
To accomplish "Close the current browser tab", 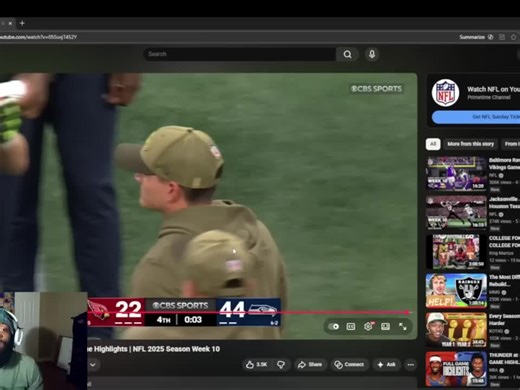I will (10, 23).
